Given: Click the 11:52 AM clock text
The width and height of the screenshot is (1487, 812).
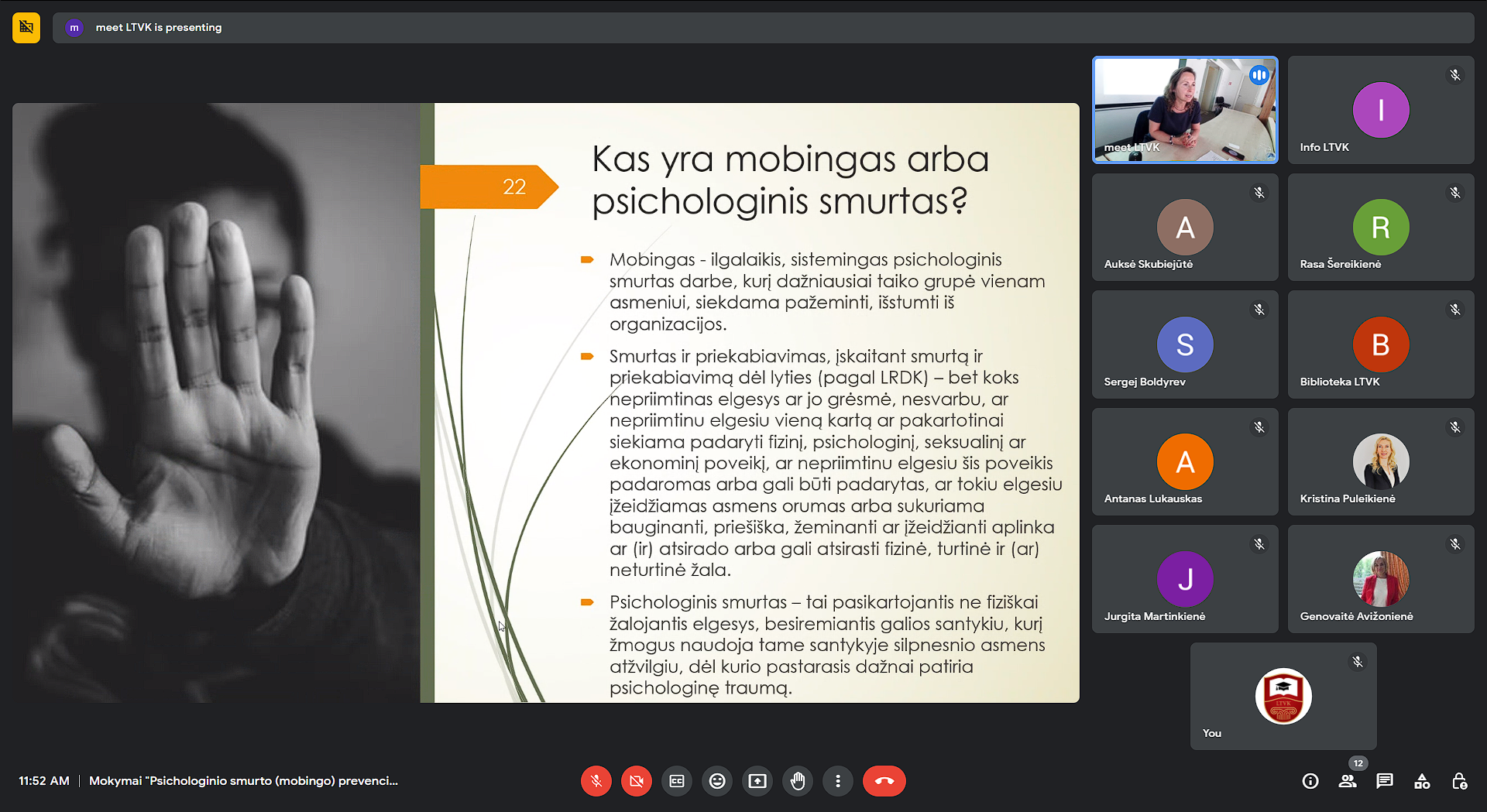Looking at the screenshot, I should [x=44, y=781].
